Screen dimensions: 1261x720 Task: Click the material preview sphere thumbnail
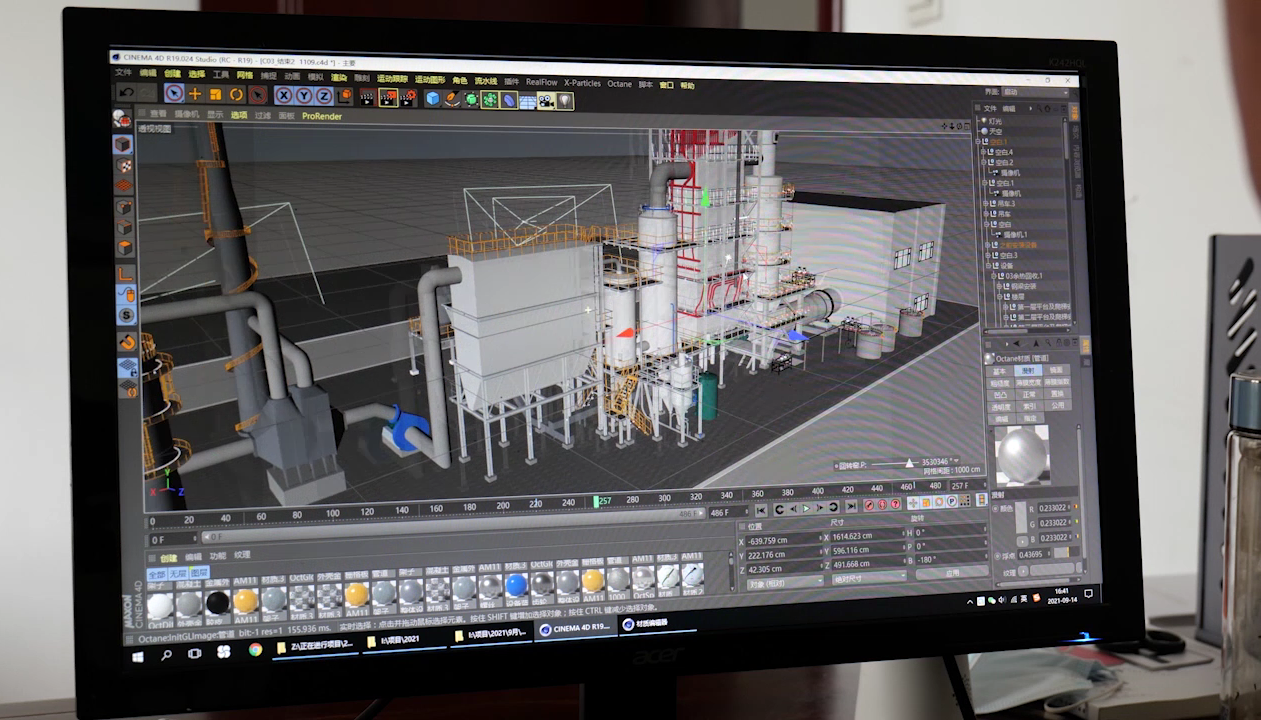point(1023,454)
